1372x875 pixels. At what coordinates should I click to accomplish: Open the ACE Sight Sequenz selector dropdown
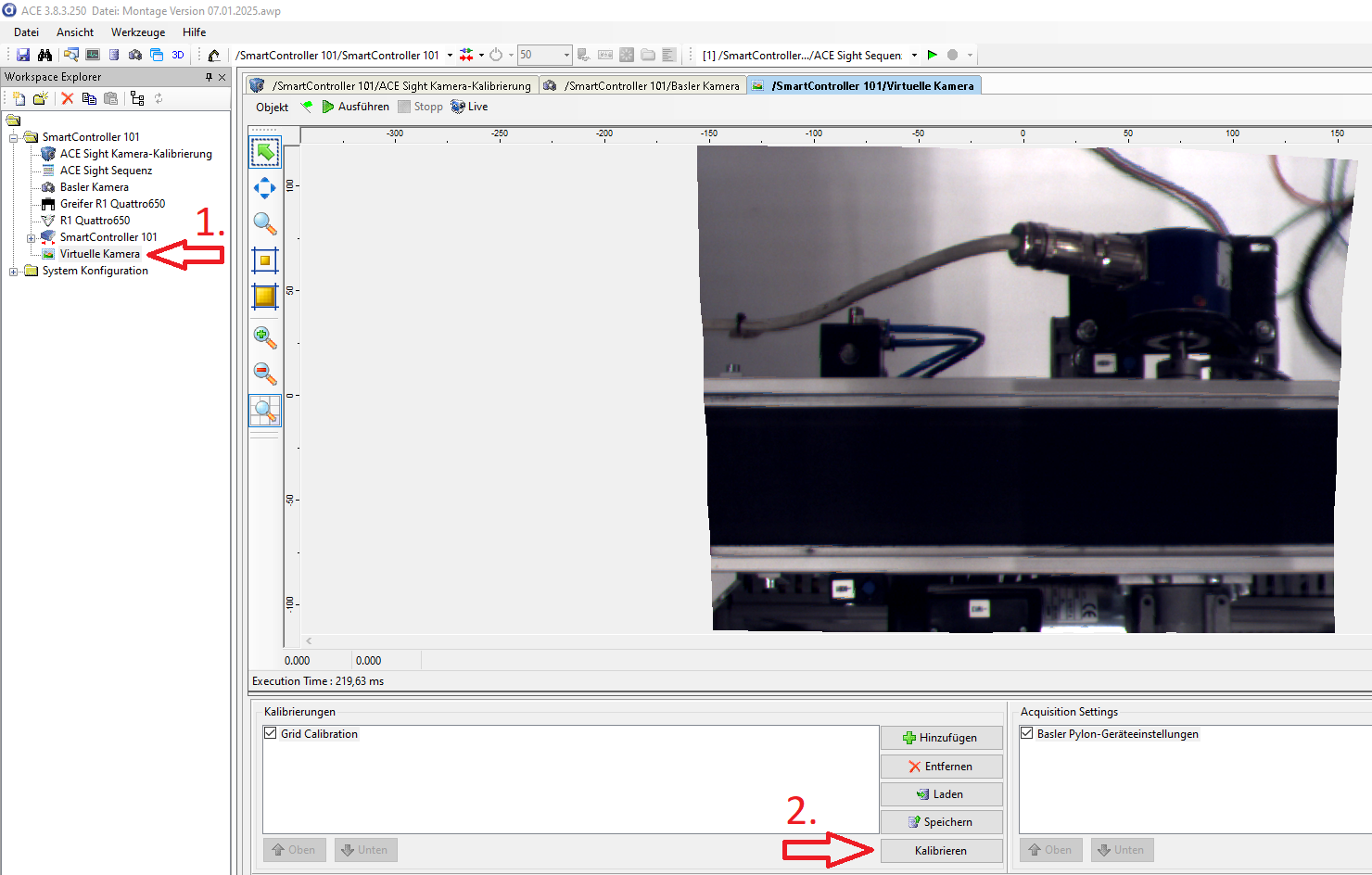[914, 56]
